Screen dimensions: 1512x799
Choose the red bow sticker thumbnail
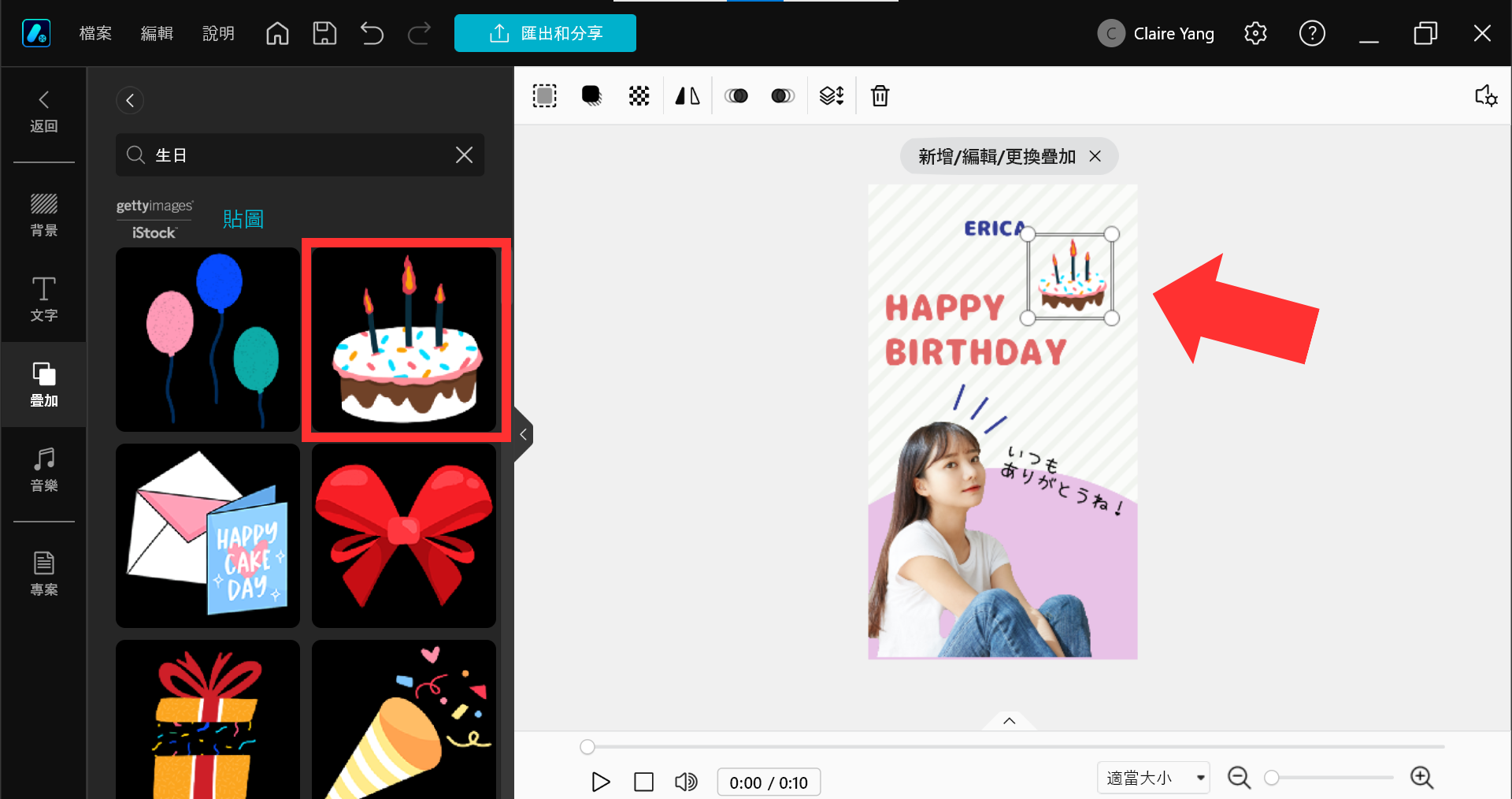click(404, 536)
